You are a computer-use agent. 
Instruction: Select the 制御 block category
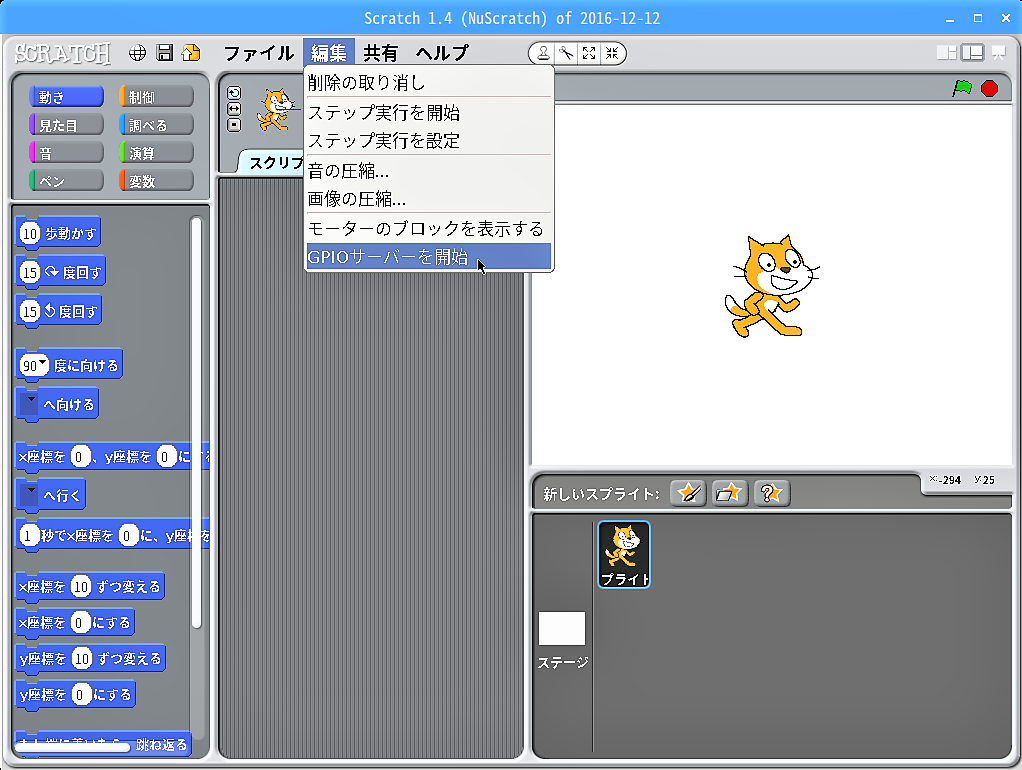[156, 96]
